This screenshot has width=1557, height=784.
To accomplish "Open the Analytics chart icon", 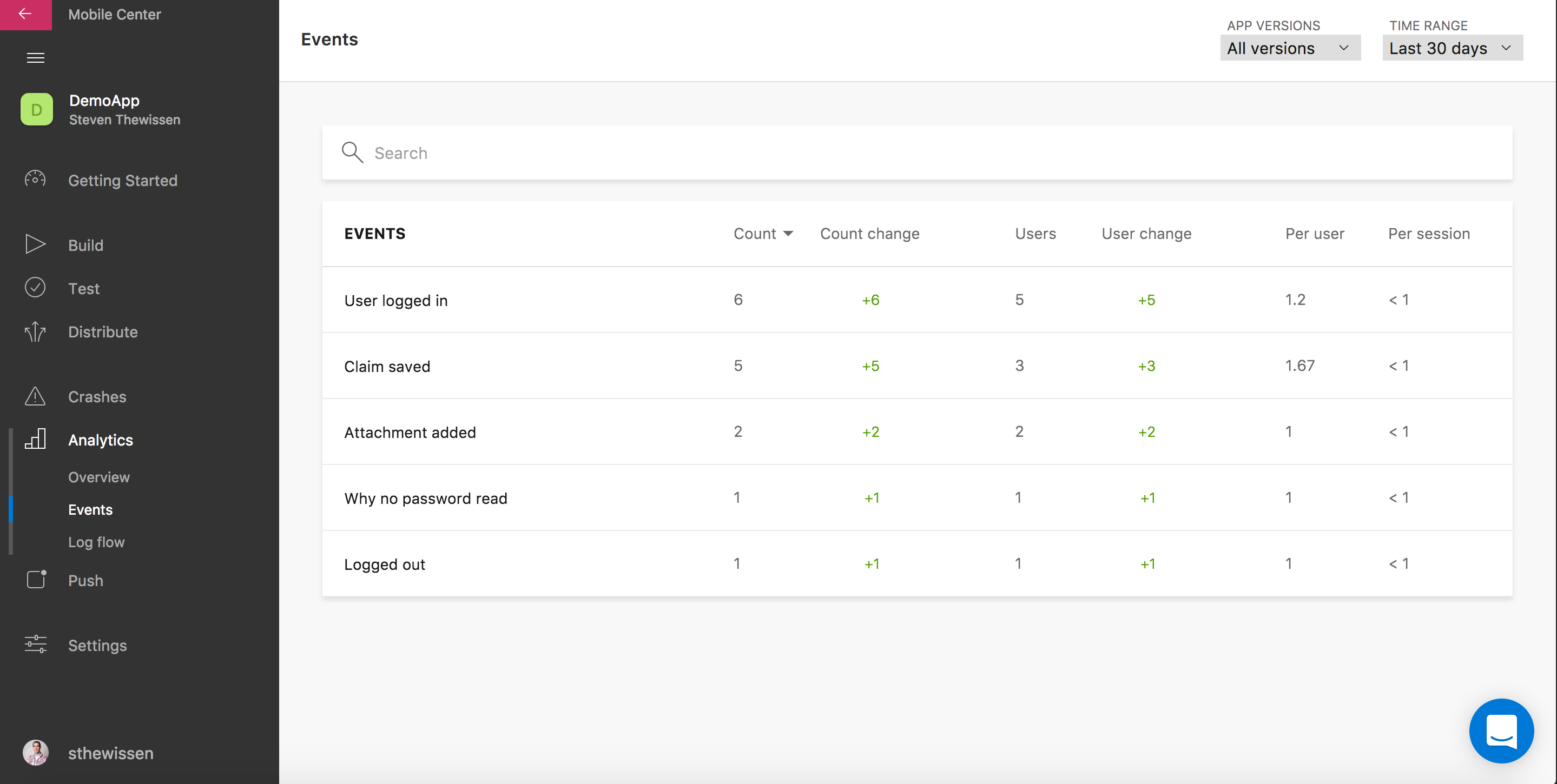I will coord(35,439).
